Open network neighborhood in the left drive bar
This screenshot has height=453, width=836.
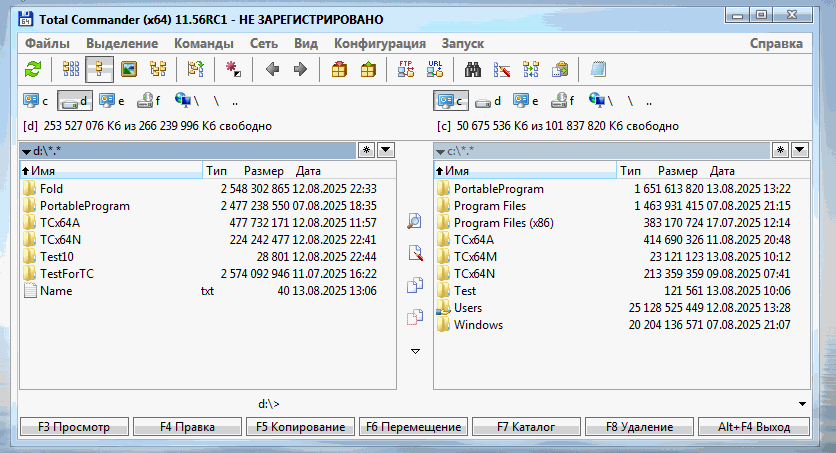click(187, 101)
